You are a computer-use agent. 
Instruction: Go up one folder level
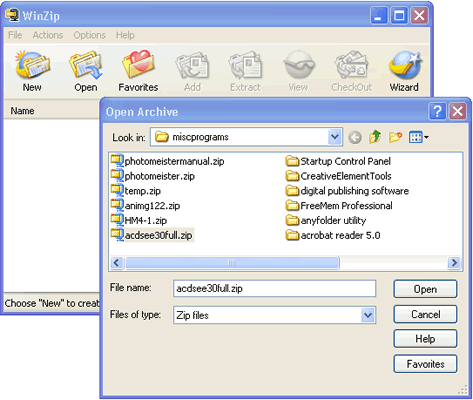(x=375, y=137)
